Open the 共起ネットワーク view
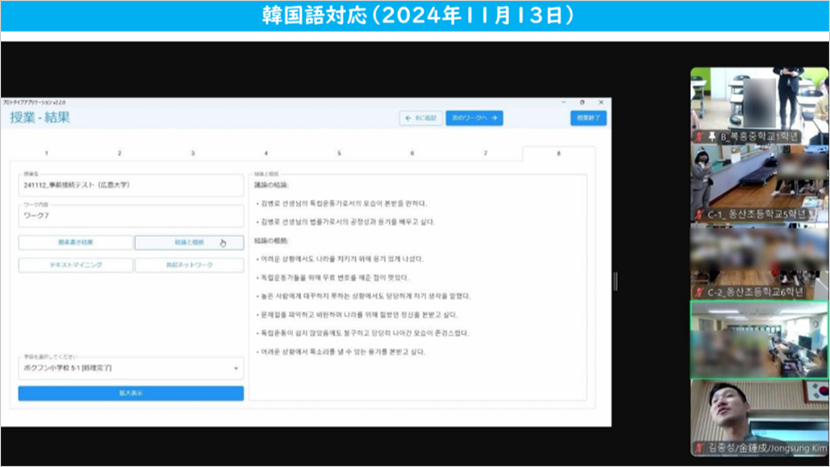 click(189, 265)
